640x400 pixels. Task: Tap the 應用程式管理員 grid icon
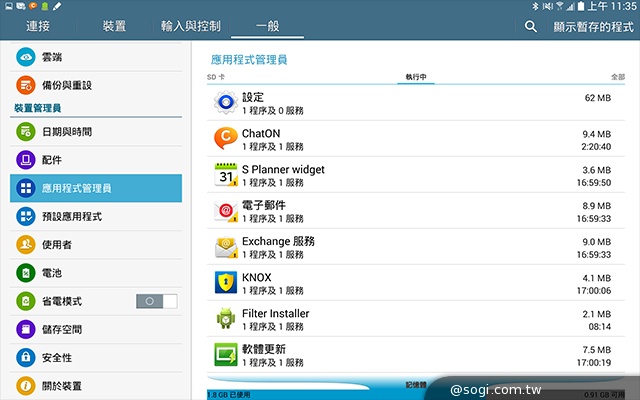(x=26, y=188)
